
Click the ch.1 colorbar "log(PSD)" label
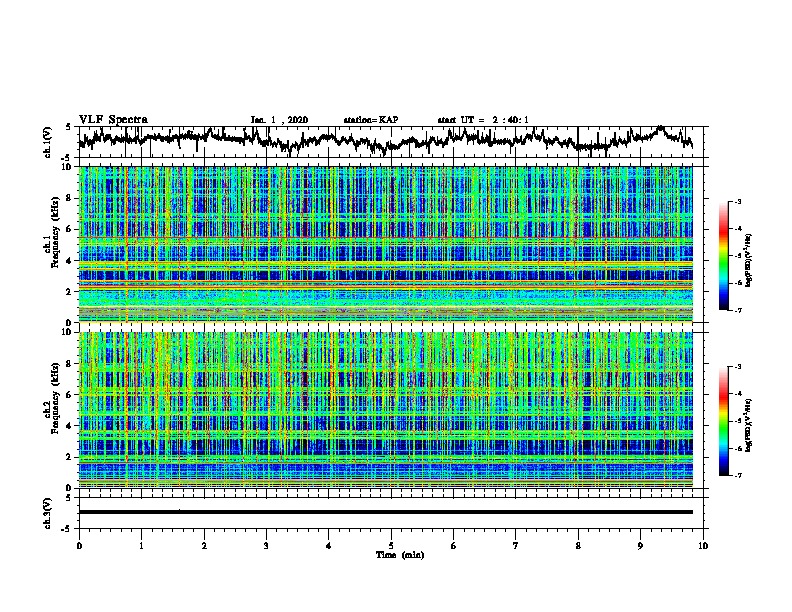point(749,260)
